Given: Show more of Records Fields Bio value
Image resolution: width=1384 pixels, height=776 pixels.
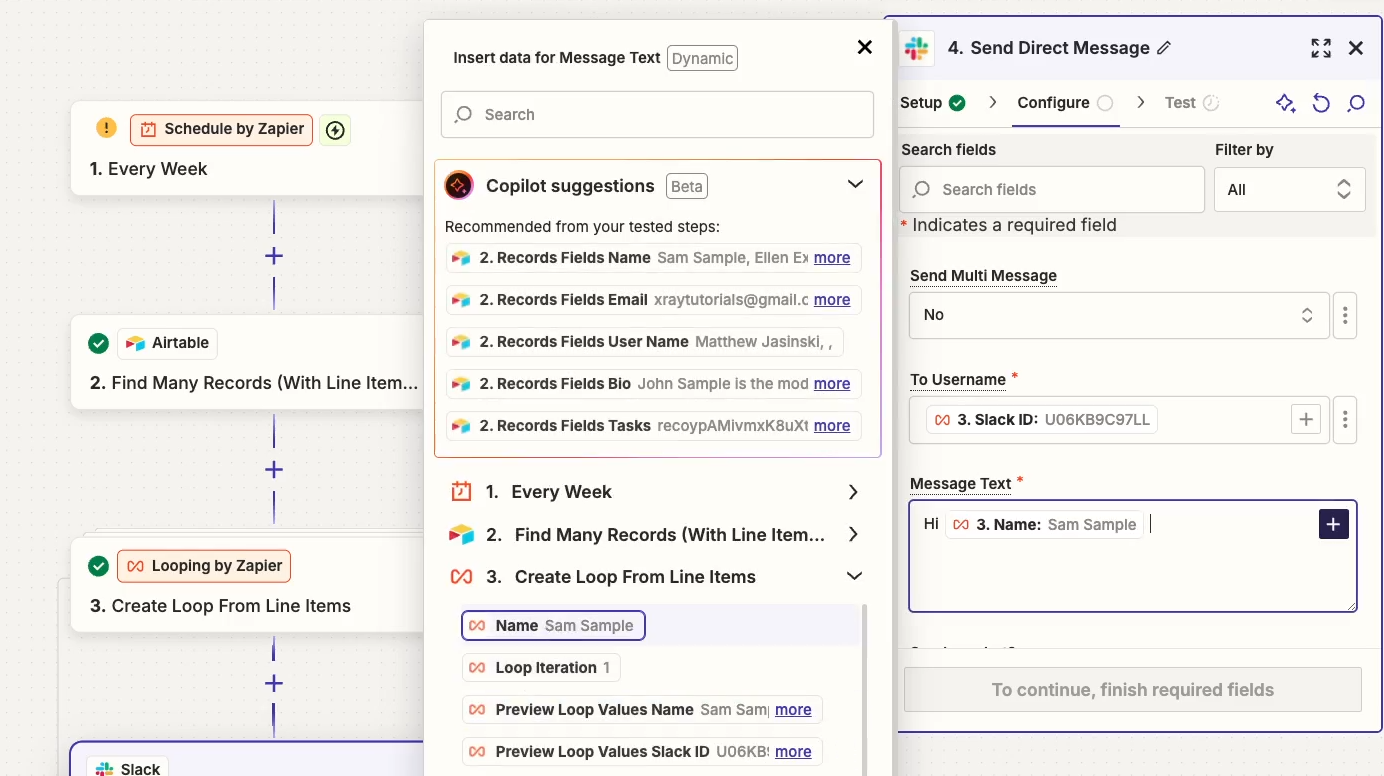Looking at the screenshot, I should click(x=832, y=384).
